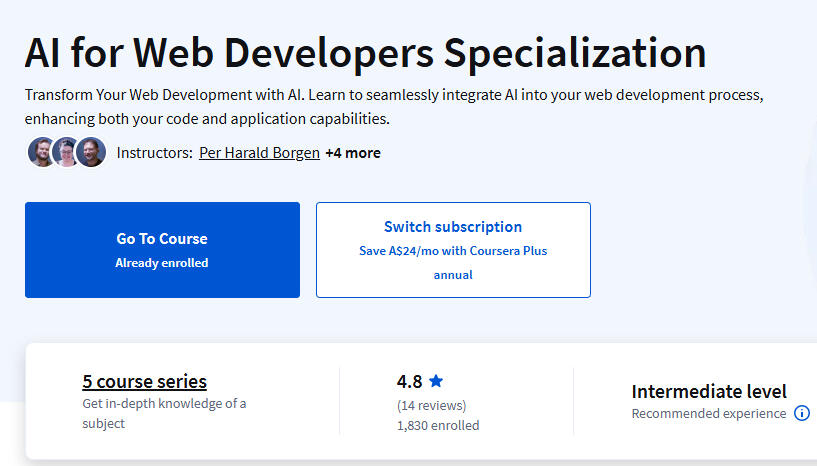Click the blue rating star icon
The height and width of the screenshot is (466, 817).
tap(436, 381)
